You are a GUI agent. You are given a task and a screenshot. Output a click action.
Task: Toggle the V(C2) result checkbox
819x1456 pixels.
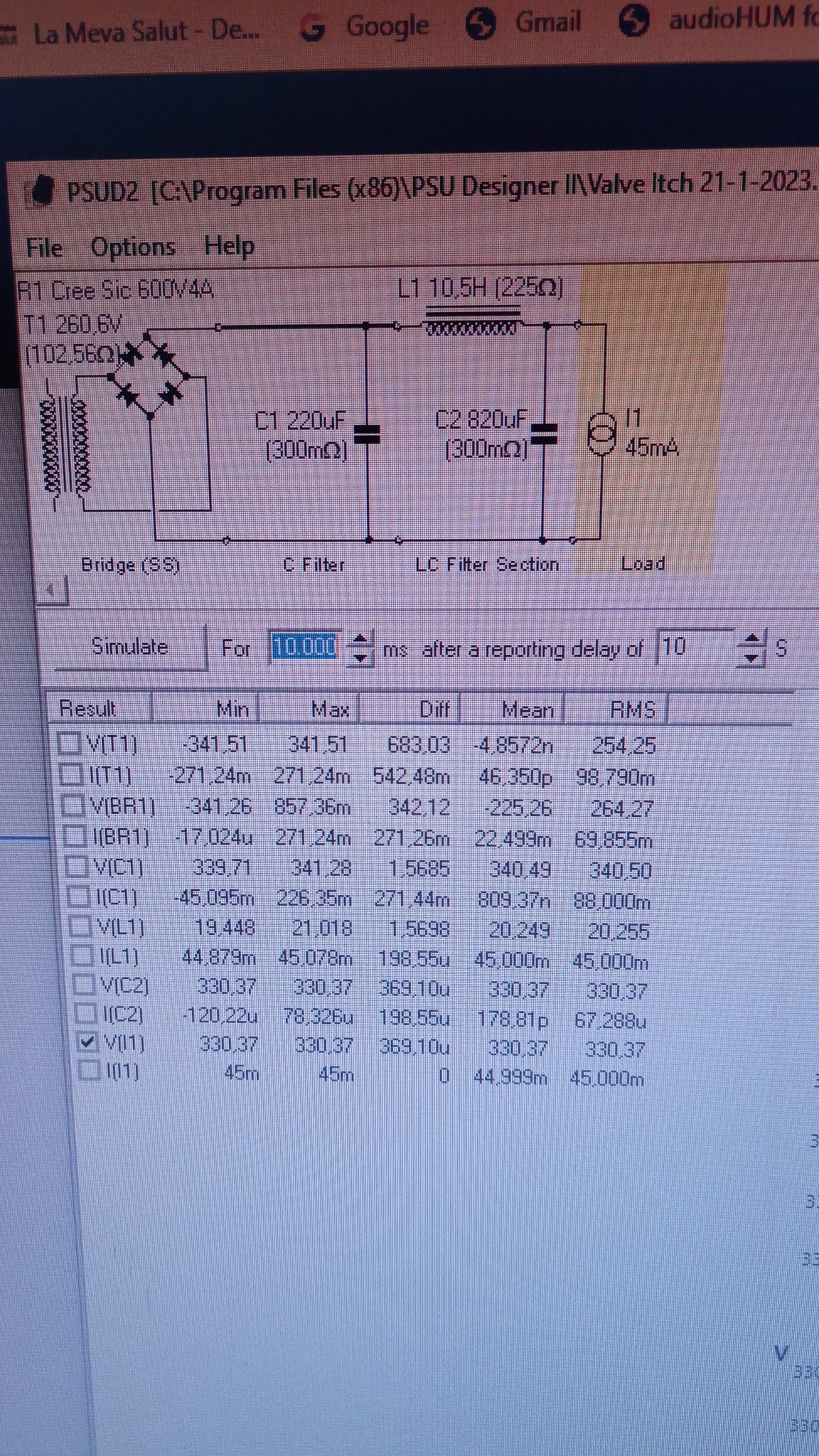85,985
